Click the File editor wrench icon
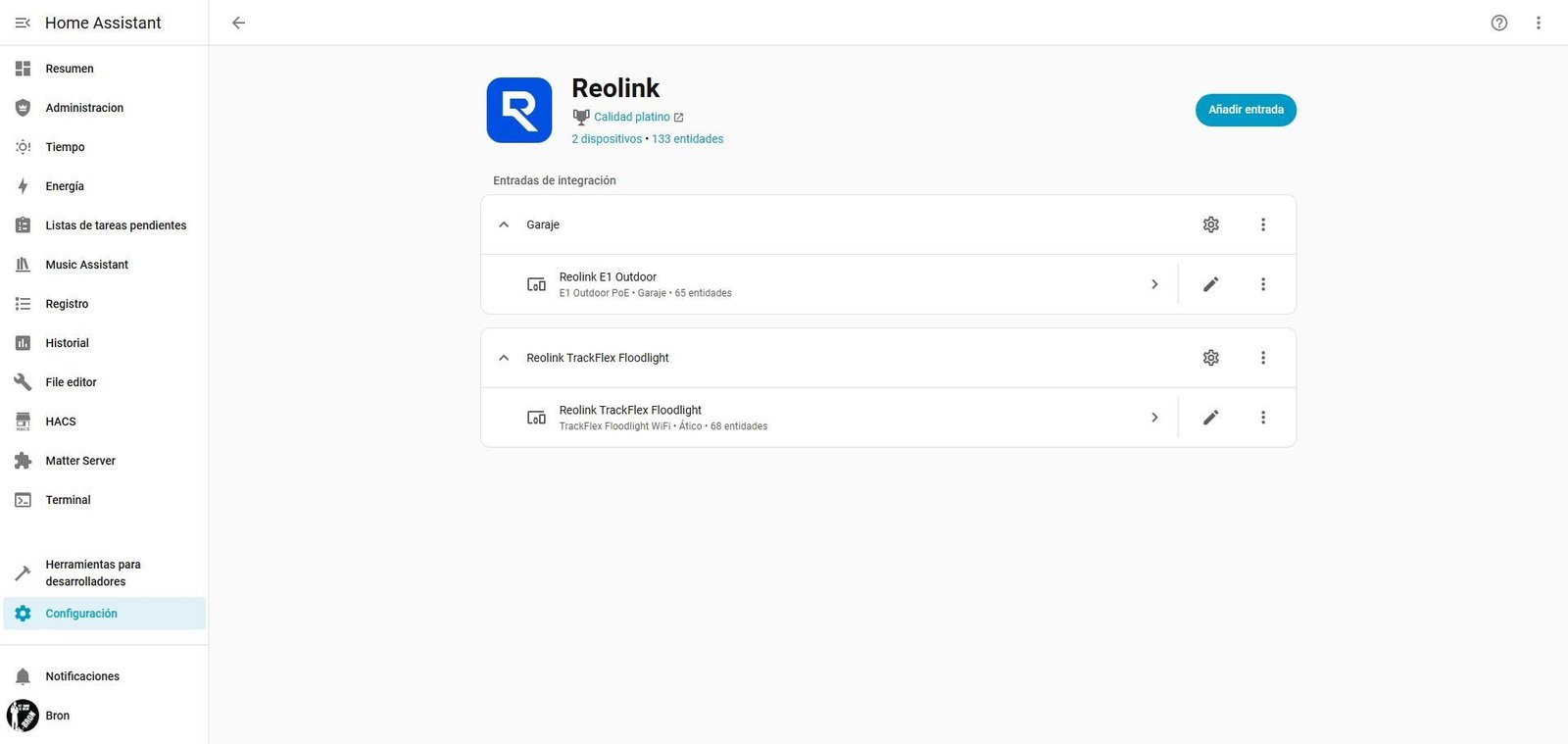1568x744 pixels. click(23, 382)
